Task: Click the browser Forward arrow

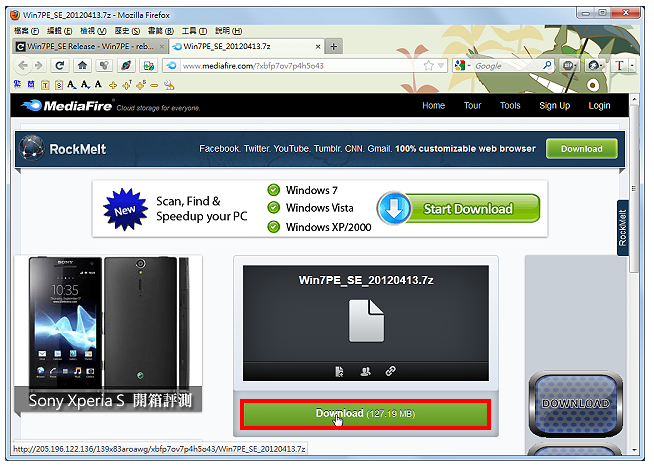Action: [x=38, y=65]
